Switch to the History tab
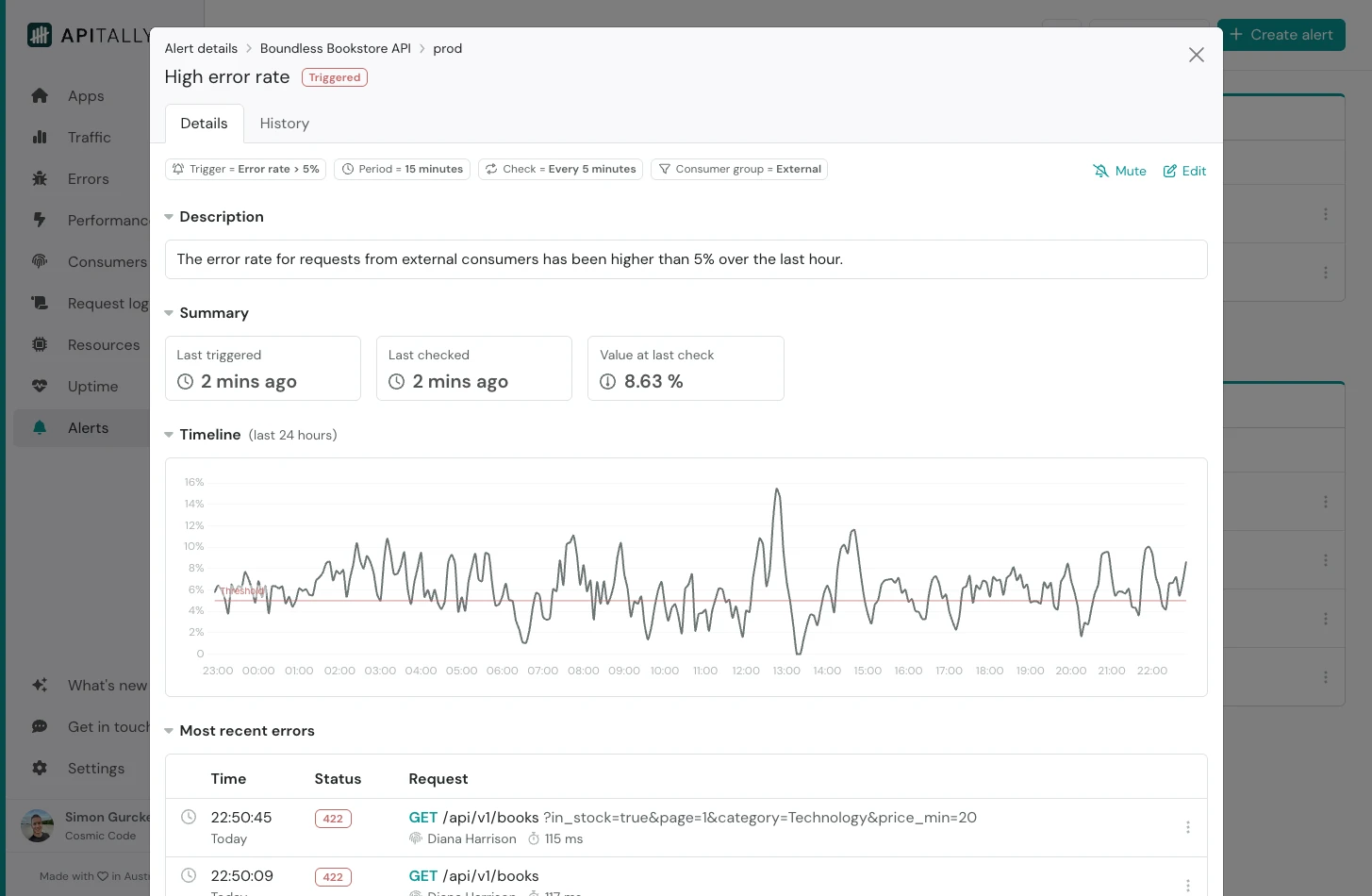Viewport: 1372px width, 896px height. pyautogui.click(x=284, y=124)
